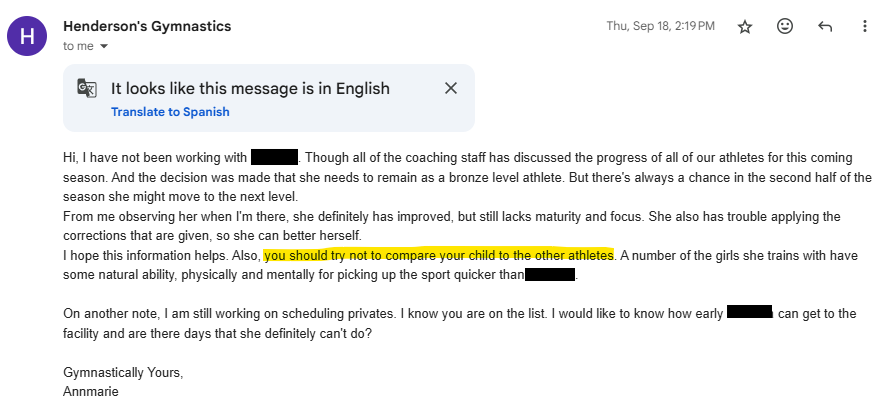The width and height of the screenshot is (891, 413).
Task: Add an emoji reaction to the email
Action: 785,27
